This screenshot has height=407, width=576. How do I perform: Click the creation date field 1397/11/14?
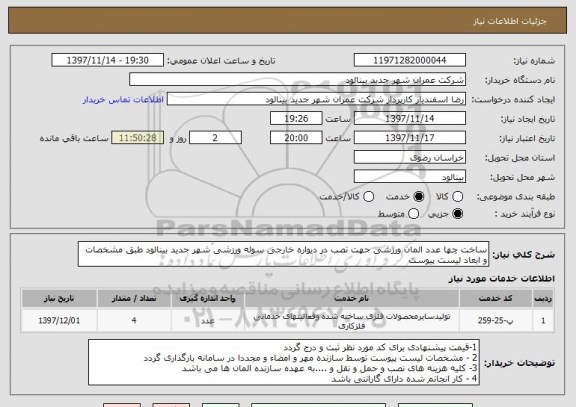click(410, 119)
